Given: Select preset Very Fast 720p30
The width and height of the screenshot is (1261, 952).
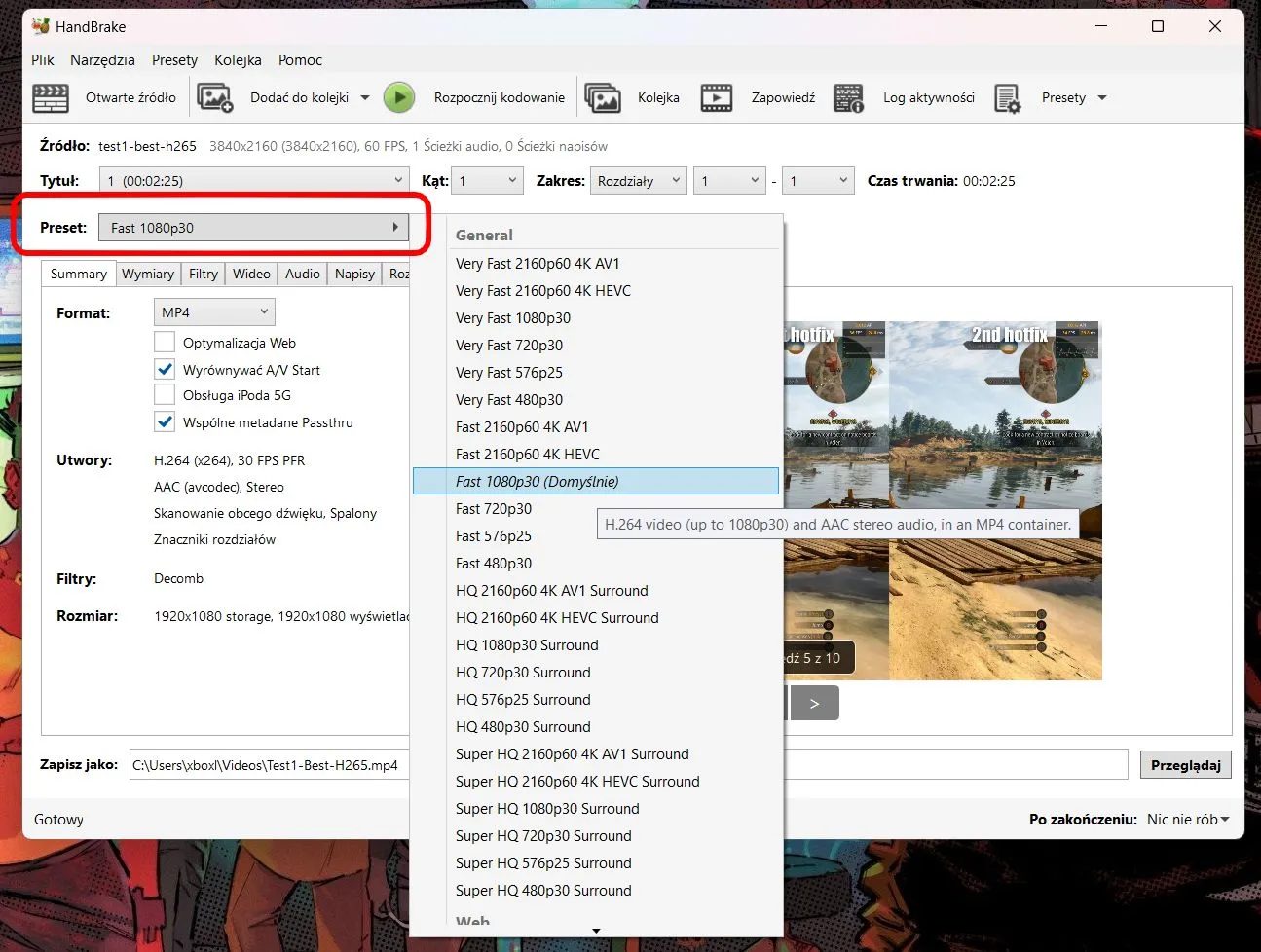Looking at the screenshot, I should (x=596, y=346).
